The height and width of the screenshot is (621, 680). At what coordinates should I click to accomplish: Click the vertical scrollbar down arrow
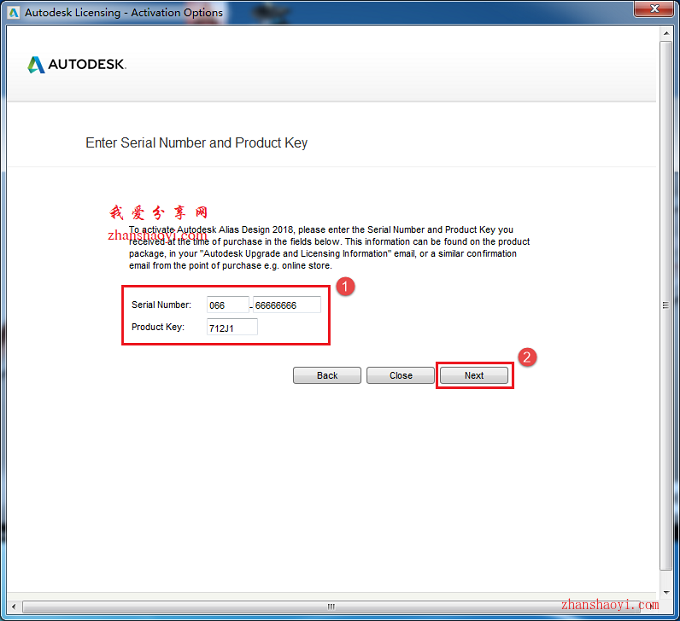pos(666,592)
